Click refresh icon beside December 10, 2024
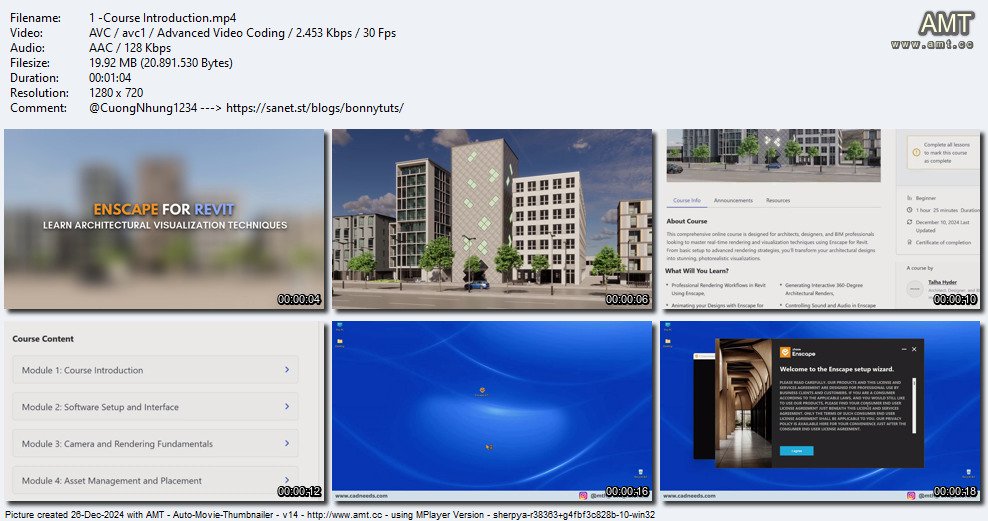This screenshot has height=521, width=988. (909, 222)
